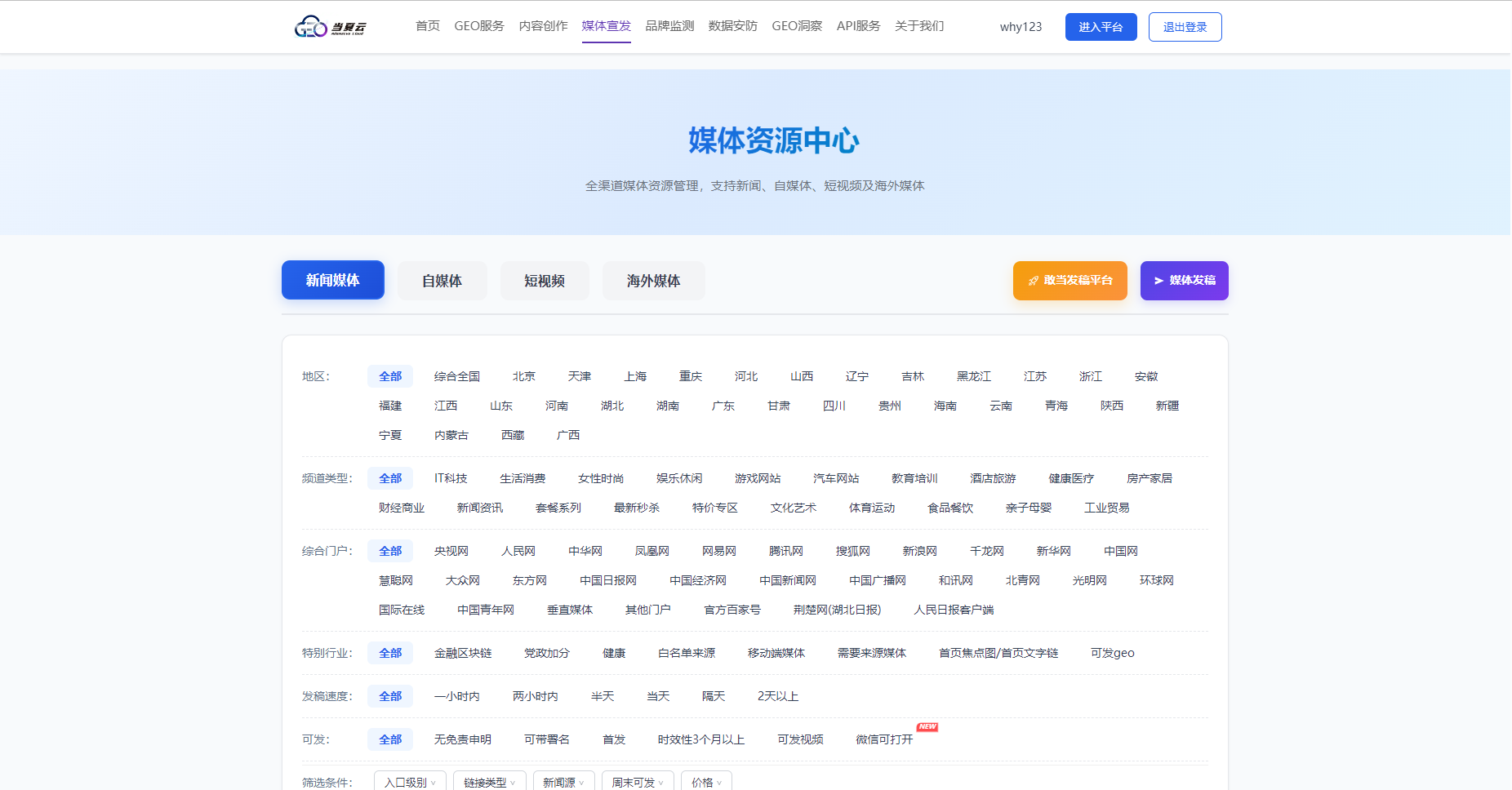The height and width of the screenshot is (790, 1512).
Task: Select 全部 in 地区 filter
Action: pyautogui.click(x=390, y=376)
